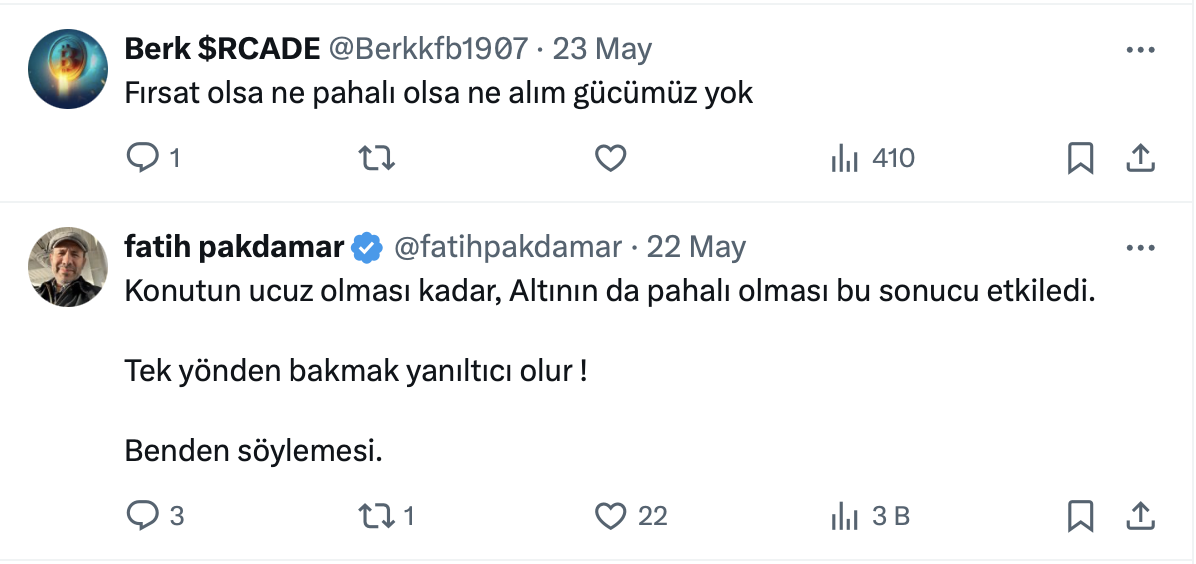This screenshot has height=564, width=1196.
Task: Retweet fatih pakdamar's post
Action: click(376, 516)
